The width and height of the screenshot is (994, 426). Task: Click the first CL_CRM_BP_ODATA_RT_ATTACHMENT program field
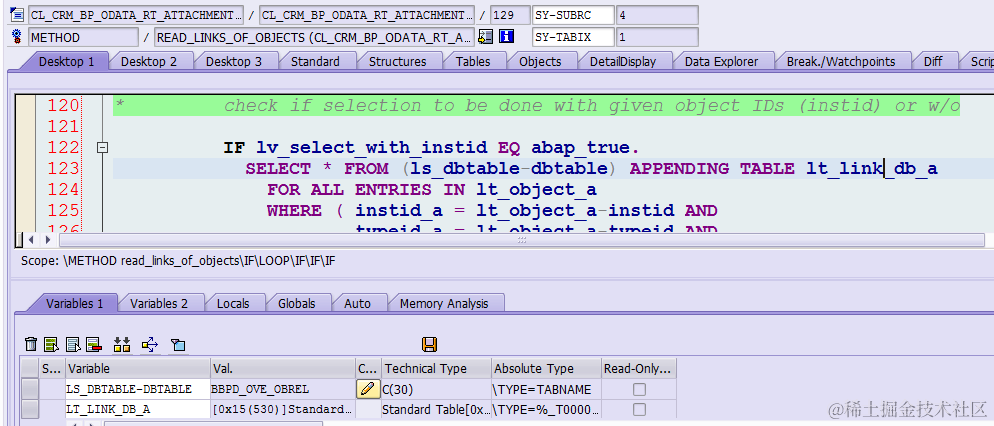point(136,15)
